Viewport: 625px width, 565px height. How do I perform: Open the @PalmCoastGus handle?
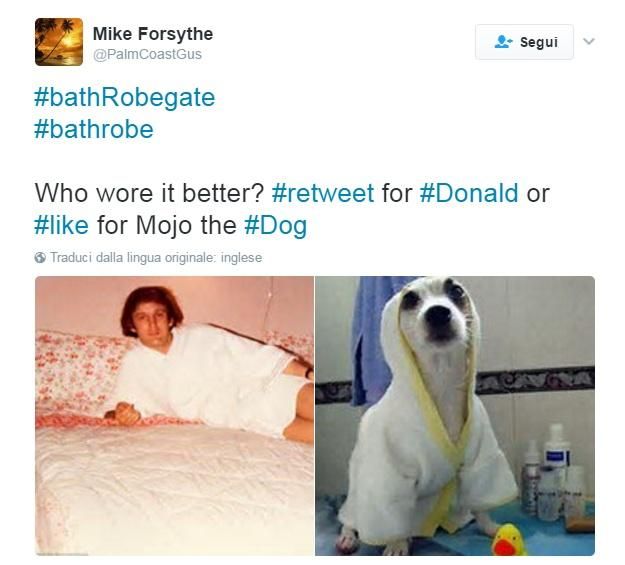(147, 54)
